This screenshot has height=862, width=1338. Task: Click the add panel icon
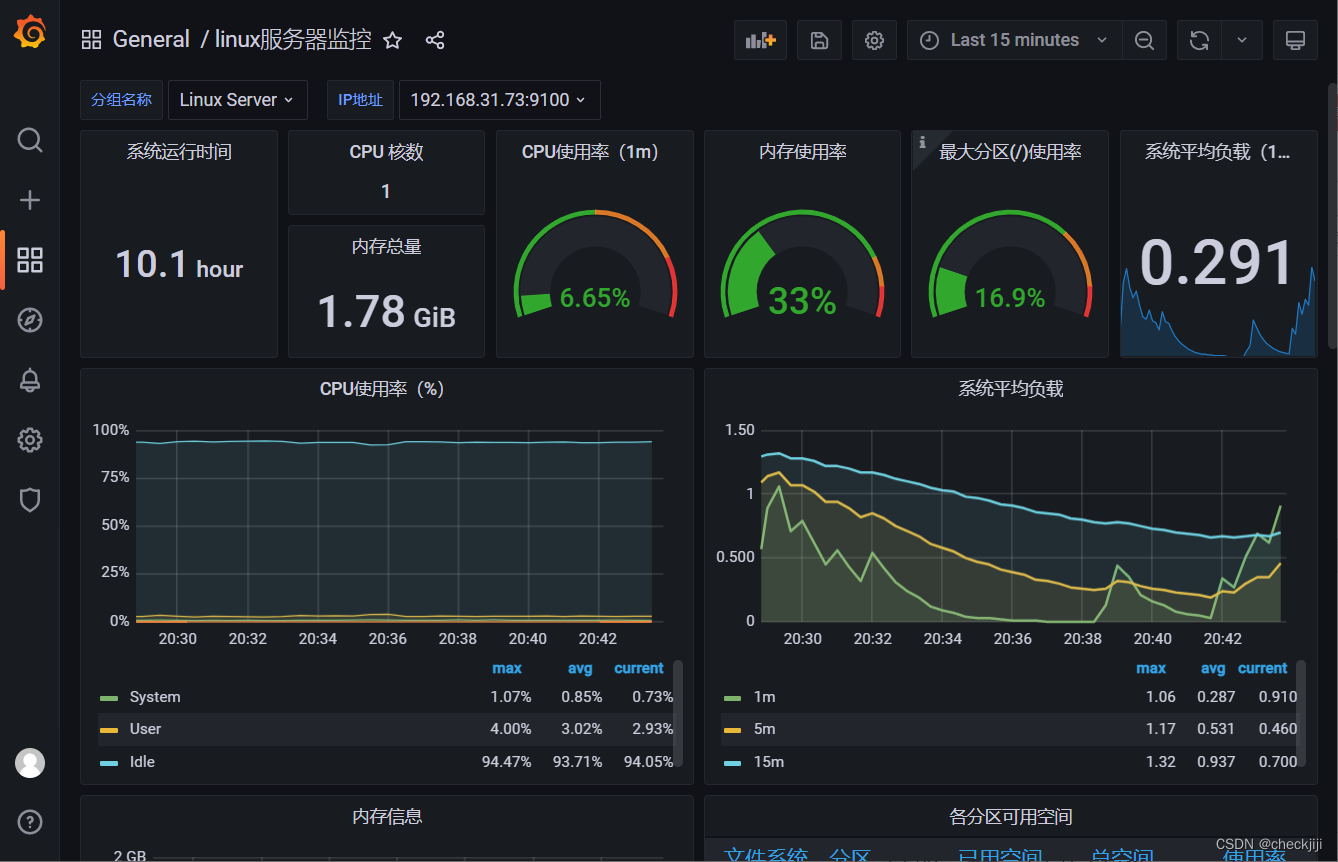point(760,40)
